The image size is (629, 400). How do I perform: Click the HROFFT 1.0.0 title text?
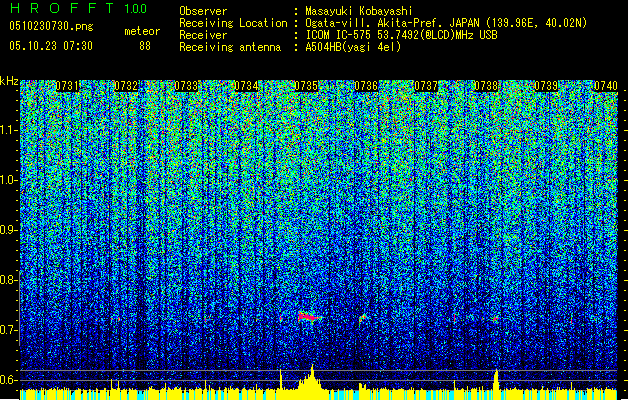pos(78,9)
